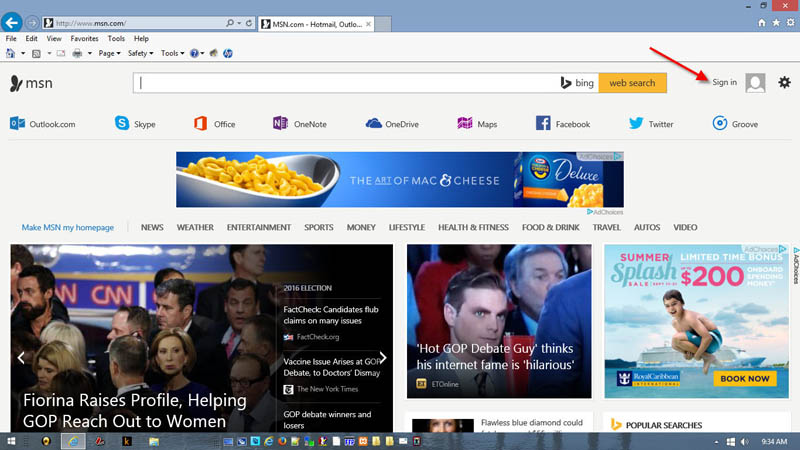The image size is (800, 450).
Task: Open the Tools dropdown in command bar
Action: [x=172, y=53]
